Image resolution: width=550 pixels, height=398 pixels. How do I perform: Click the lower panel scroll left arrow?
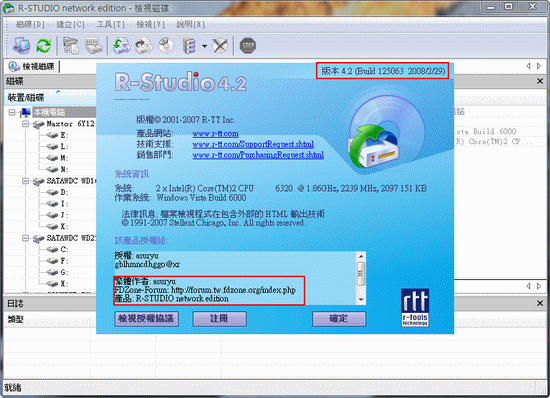(x=528, y=286)
